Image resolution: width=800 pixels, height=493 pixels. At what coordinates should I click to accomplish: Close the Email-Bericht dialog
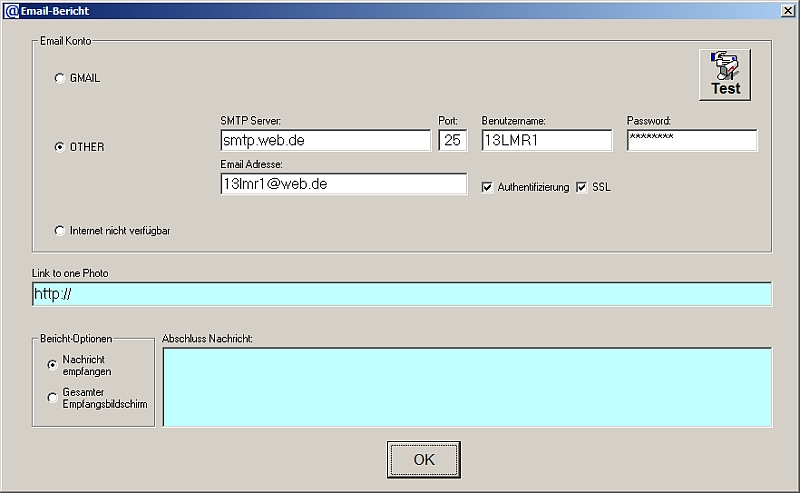[x=787, y=10]
